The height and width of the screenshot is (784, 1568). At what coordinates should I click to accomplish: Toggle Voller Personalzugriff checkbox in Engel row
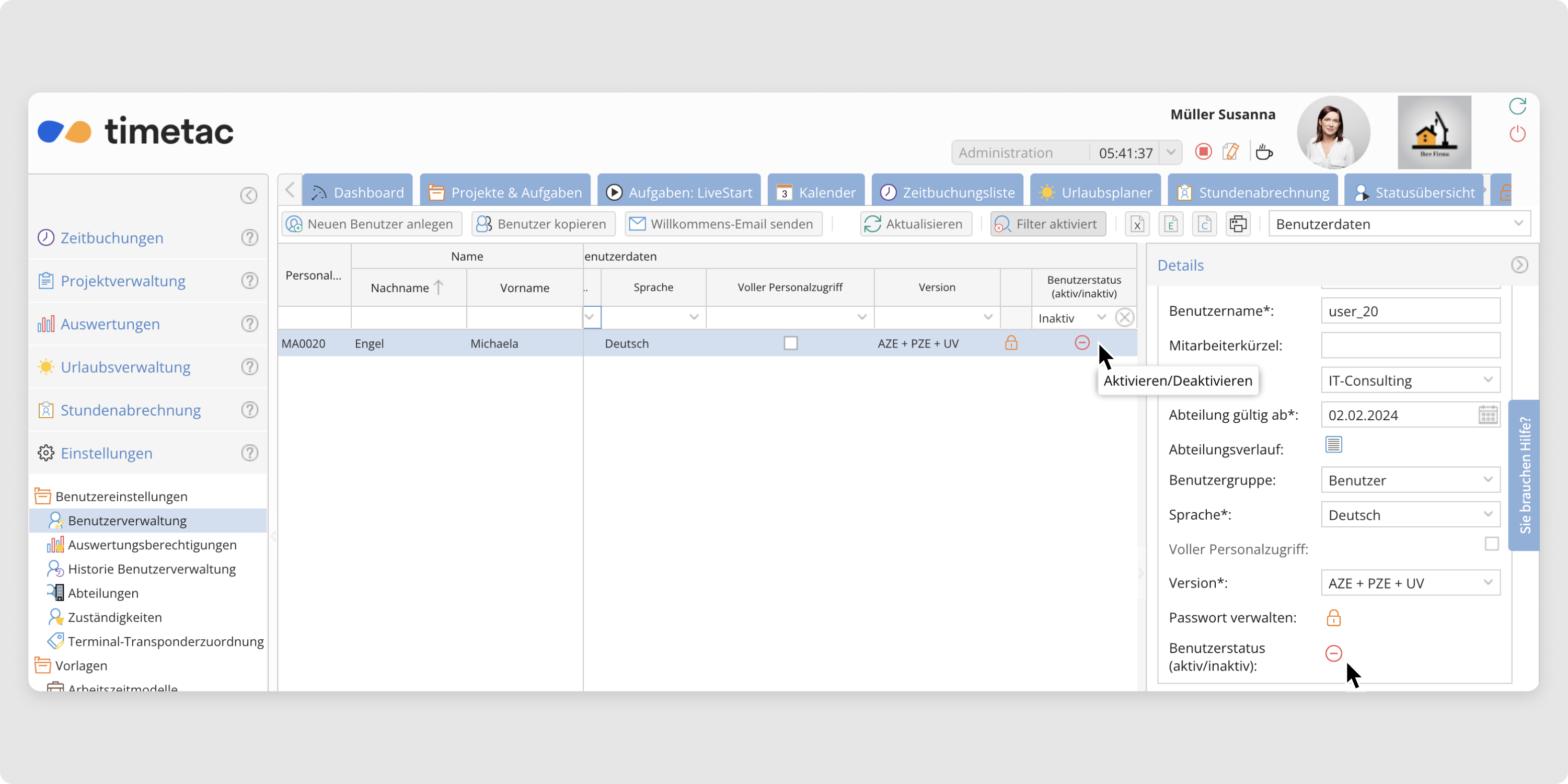coord(790,343)
